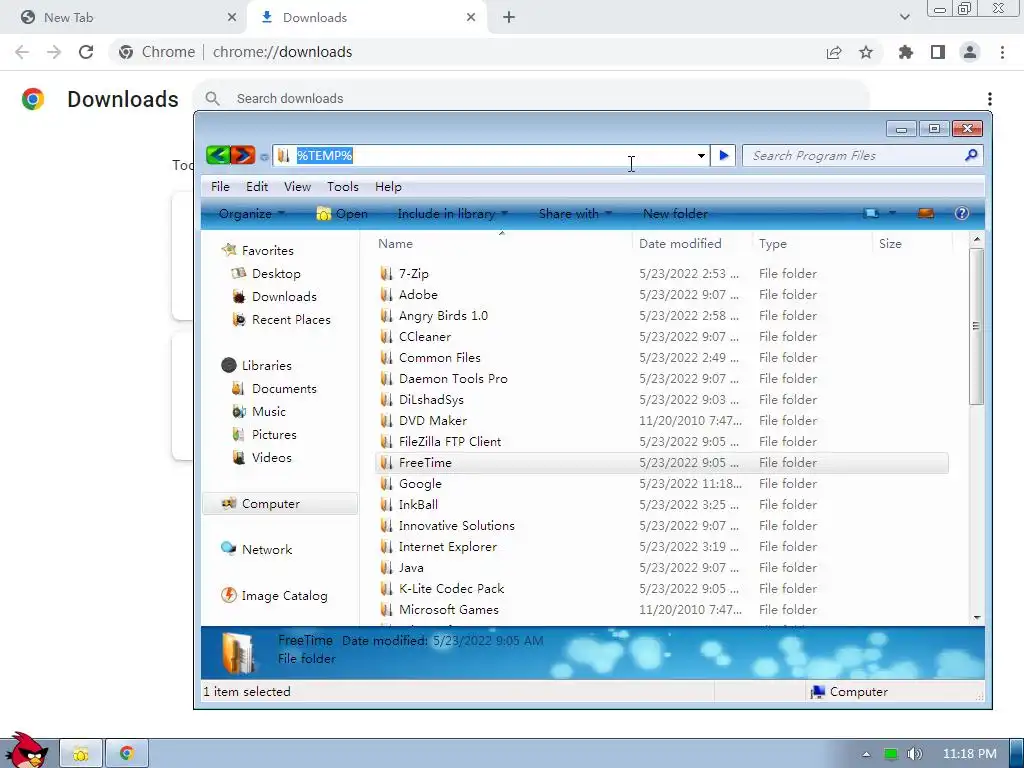1024x768 pixels.
Task: Open the view options dropdown arrow
Action: [892, 213]
